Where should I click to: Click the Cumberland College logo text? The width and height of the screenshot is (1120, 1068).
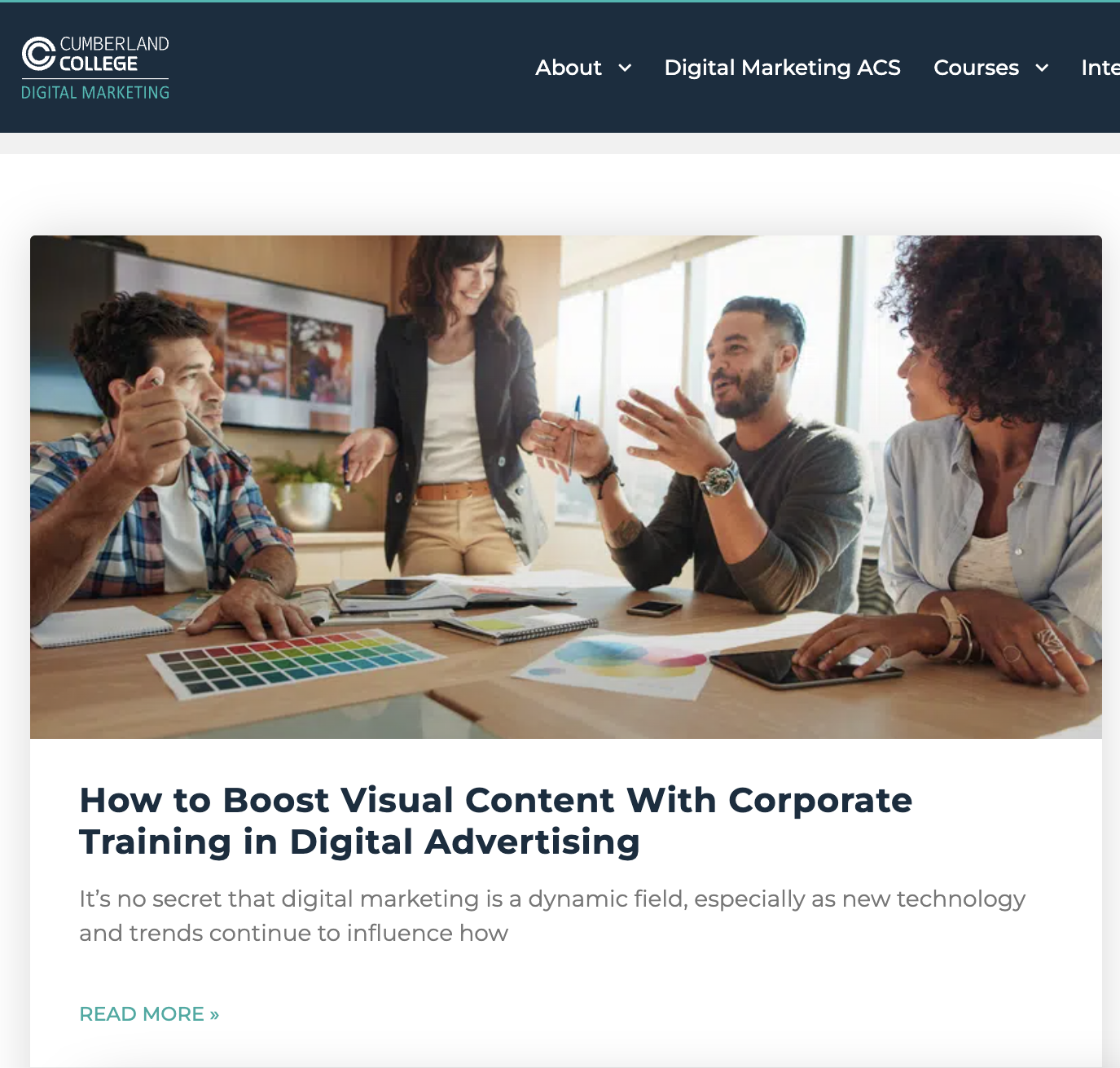[x=113, y=54]
